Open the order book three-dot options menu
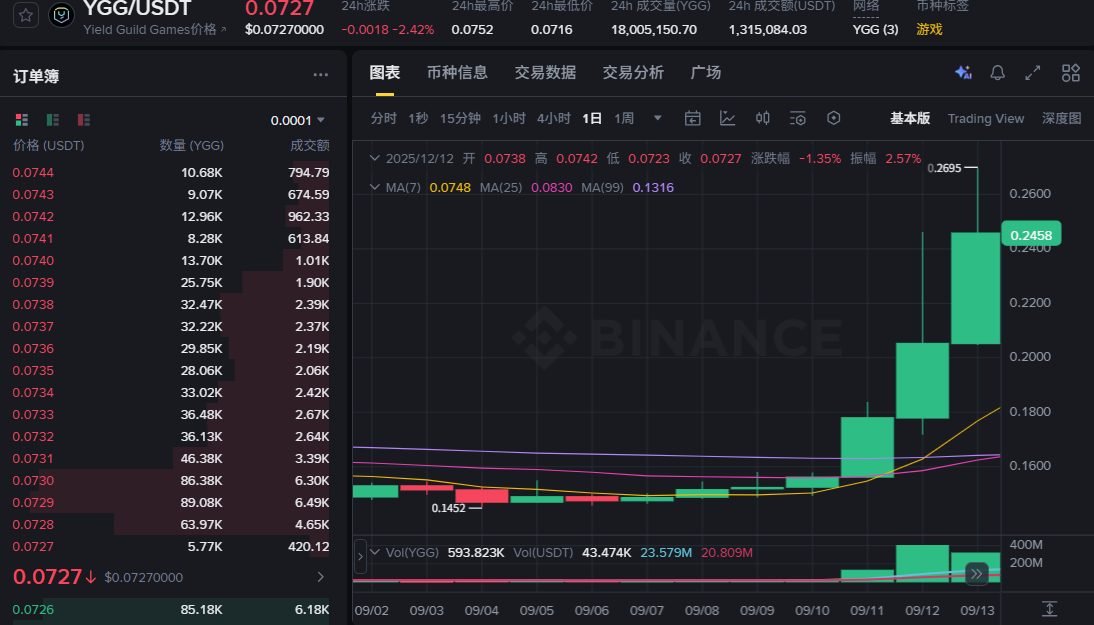The image size is (1094, 625). 320,75
